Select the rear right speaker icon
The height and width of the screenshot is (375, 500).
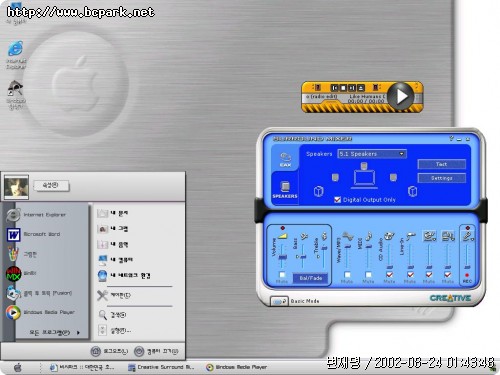(413, 191)
